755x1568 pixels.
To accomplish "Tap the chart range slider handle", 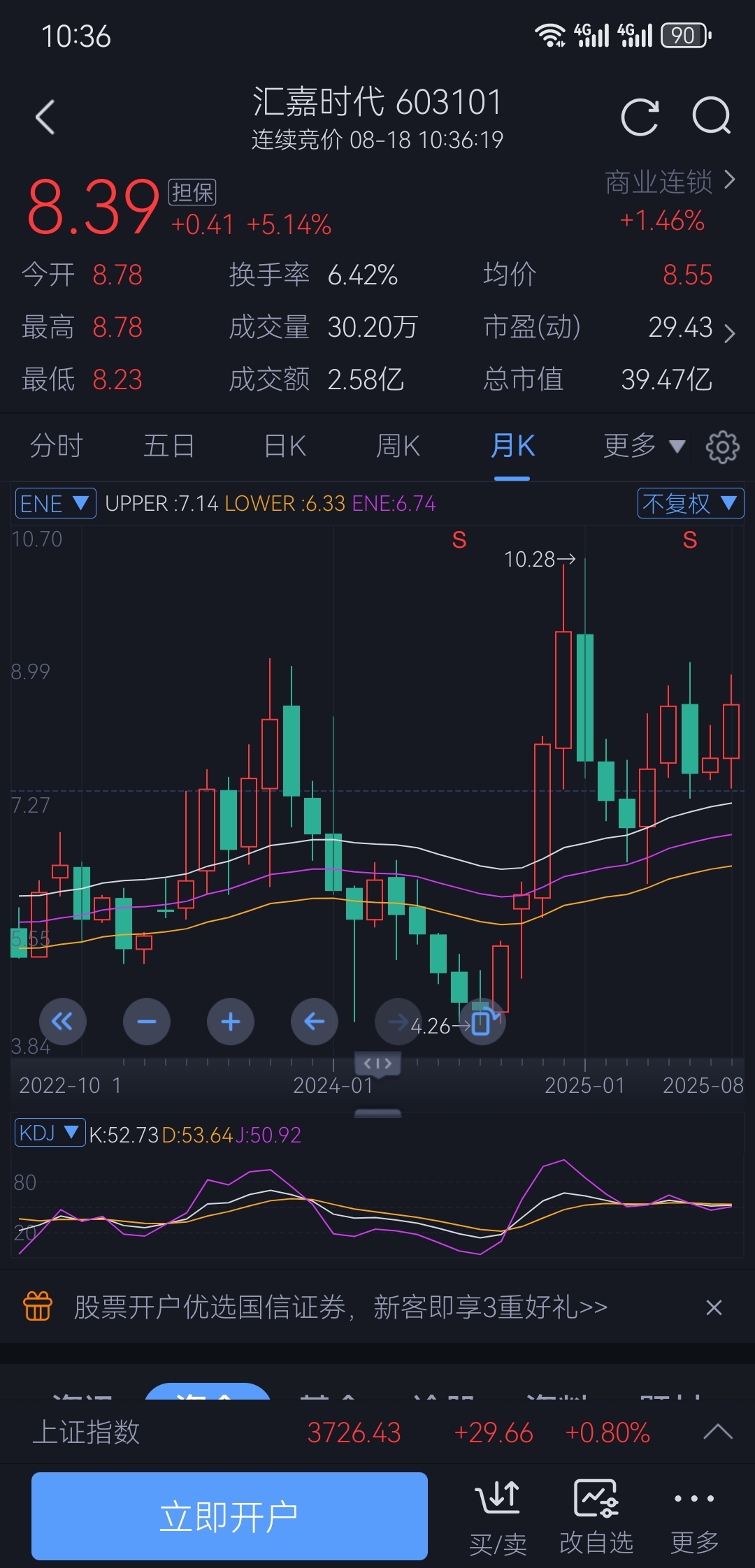I will (377, 1063).
